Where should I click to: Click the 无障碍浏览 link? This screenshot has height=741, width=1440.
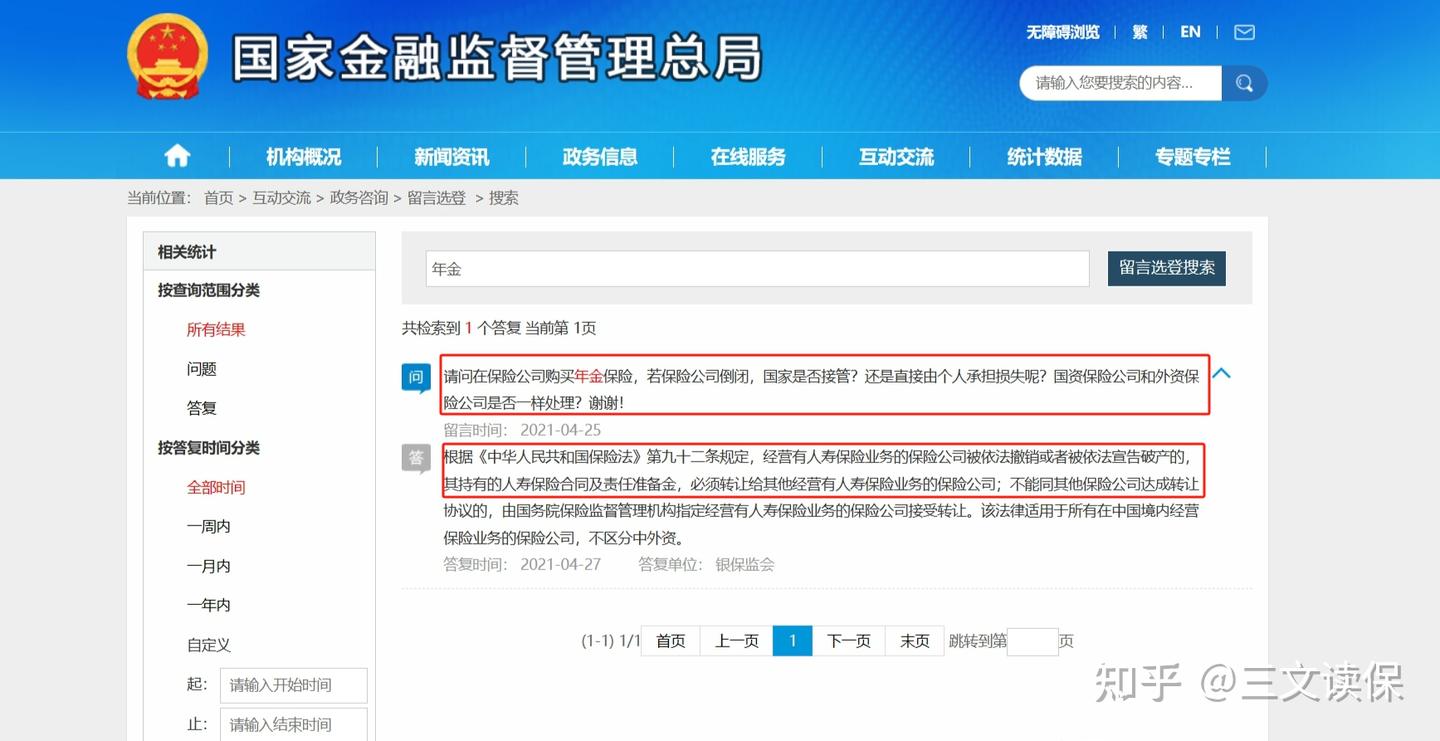[x=1062, y=32]
